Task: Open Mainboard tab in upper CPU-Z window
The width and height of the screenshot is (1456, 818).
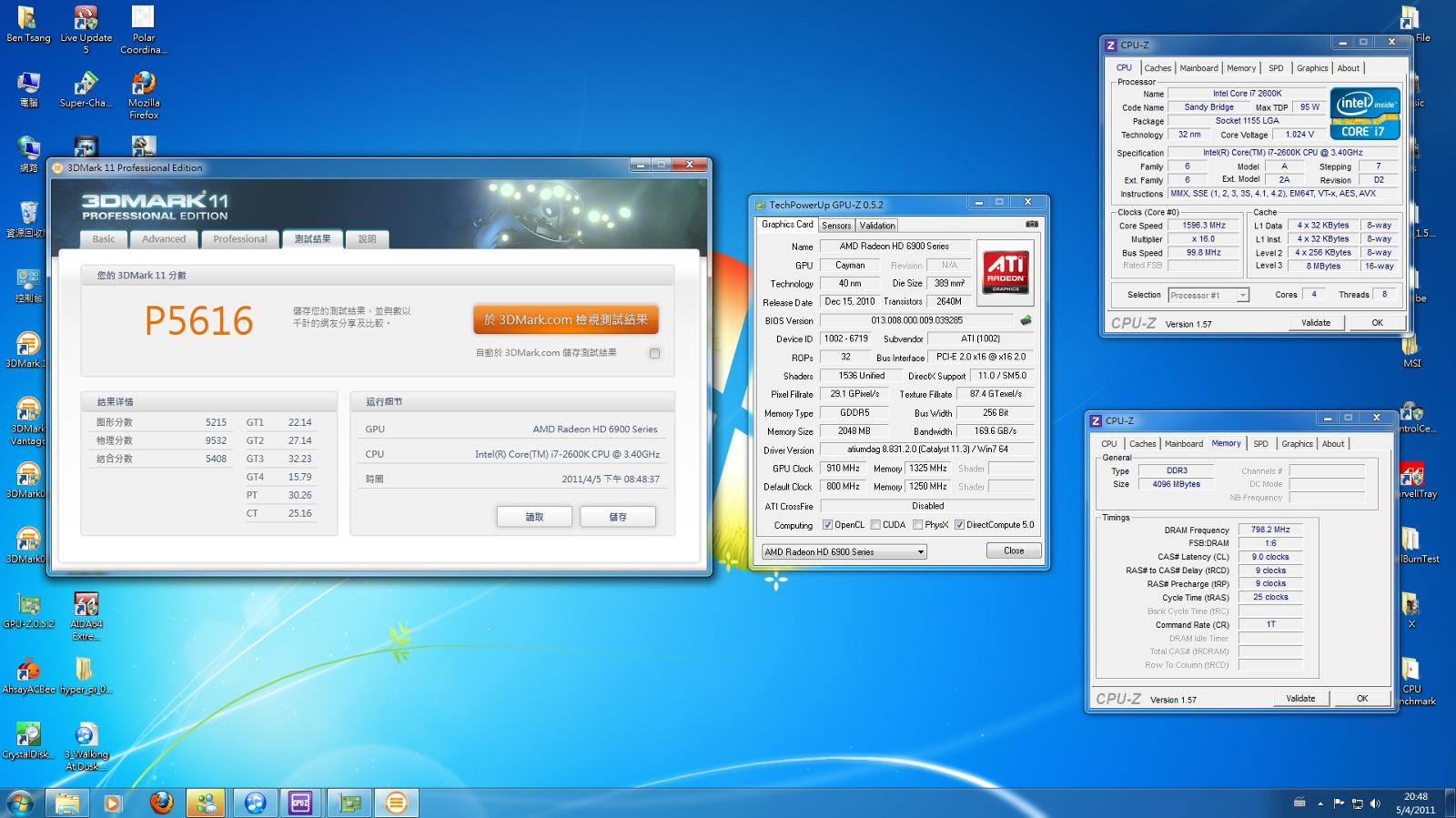Action: click(1198, 68)
